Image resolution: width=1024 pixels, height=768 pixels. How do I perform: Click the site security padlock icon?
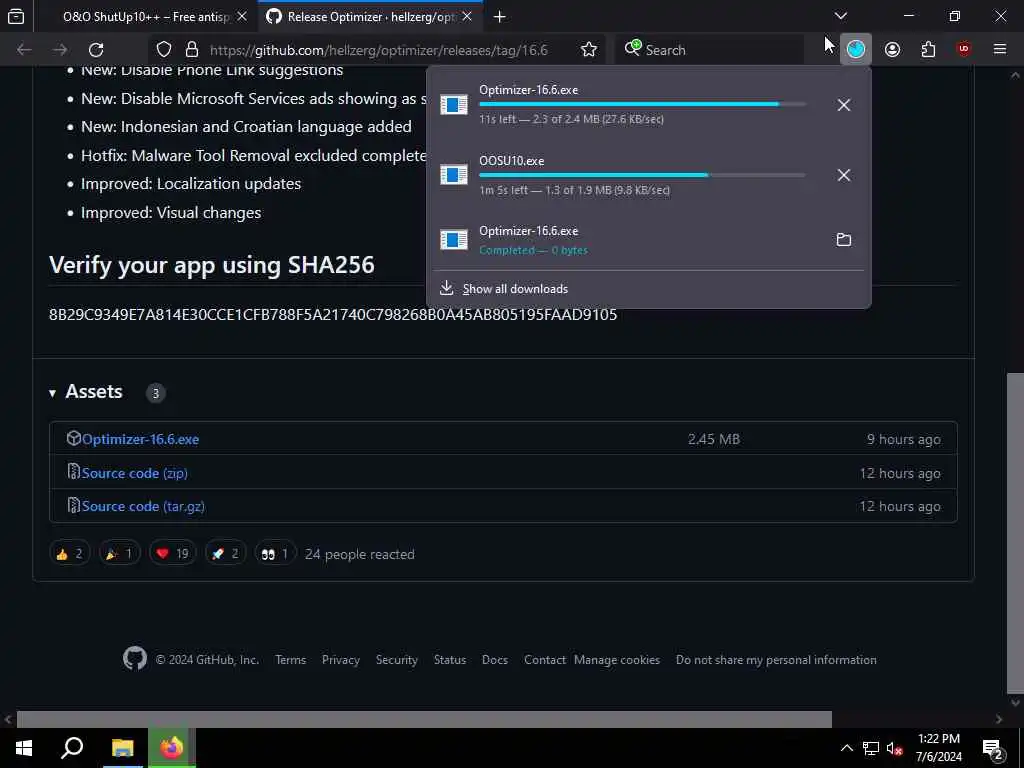[x=191, y=50]
